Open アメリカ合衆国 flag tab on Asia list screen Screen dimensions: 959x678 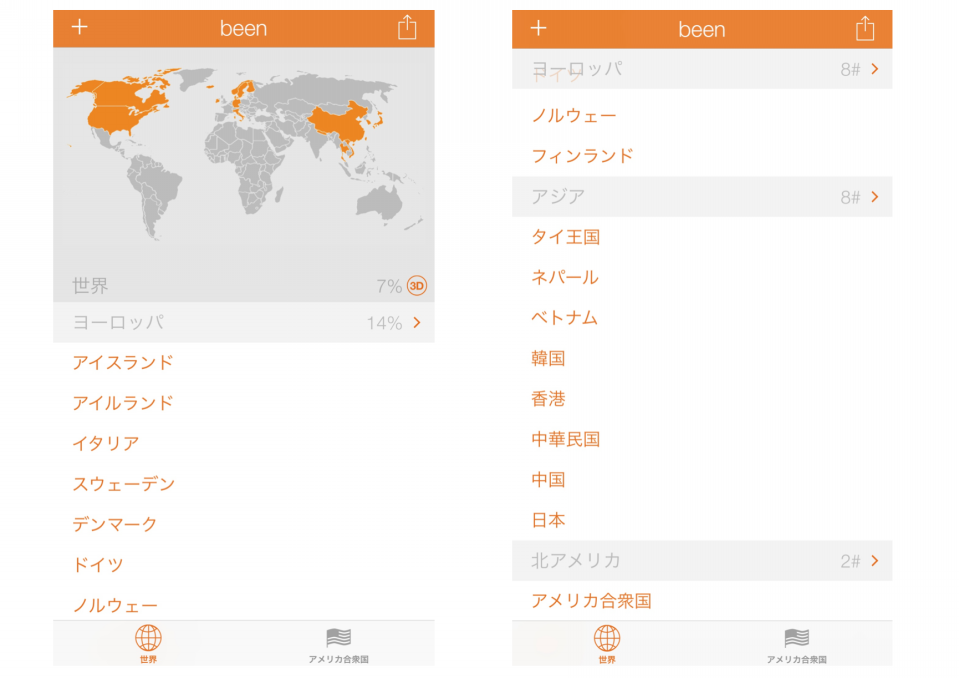[x=796, y=646]
